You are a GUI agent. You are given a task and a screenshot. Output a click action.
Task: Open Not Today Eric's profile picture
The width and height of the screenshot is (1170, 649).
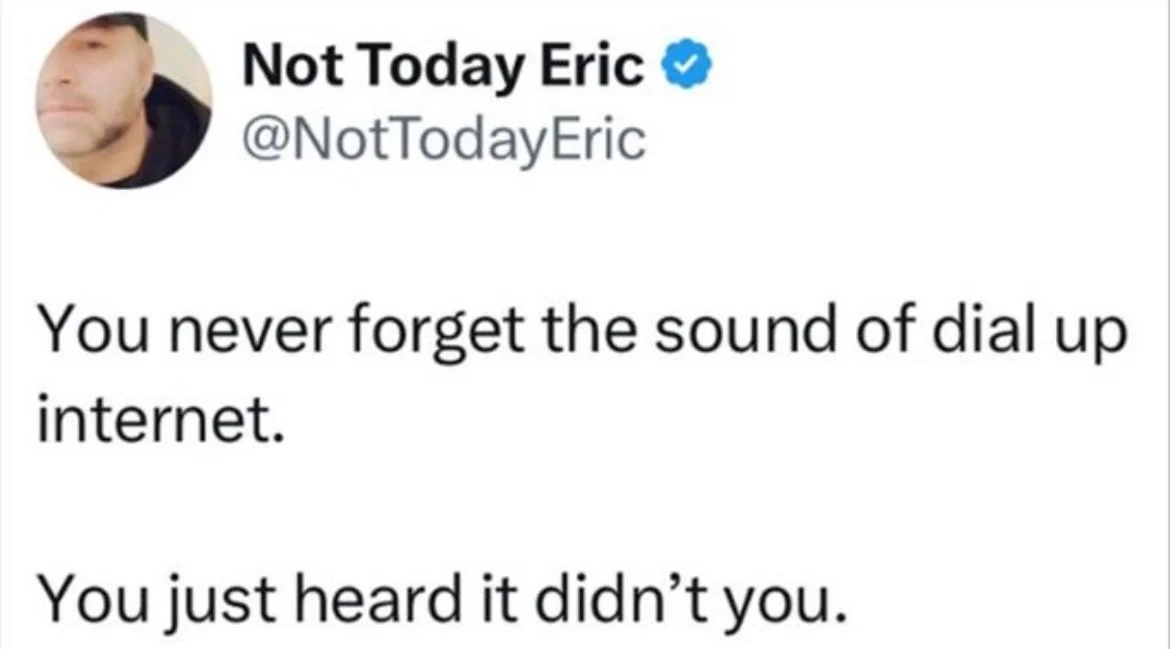tap(124, 101)
